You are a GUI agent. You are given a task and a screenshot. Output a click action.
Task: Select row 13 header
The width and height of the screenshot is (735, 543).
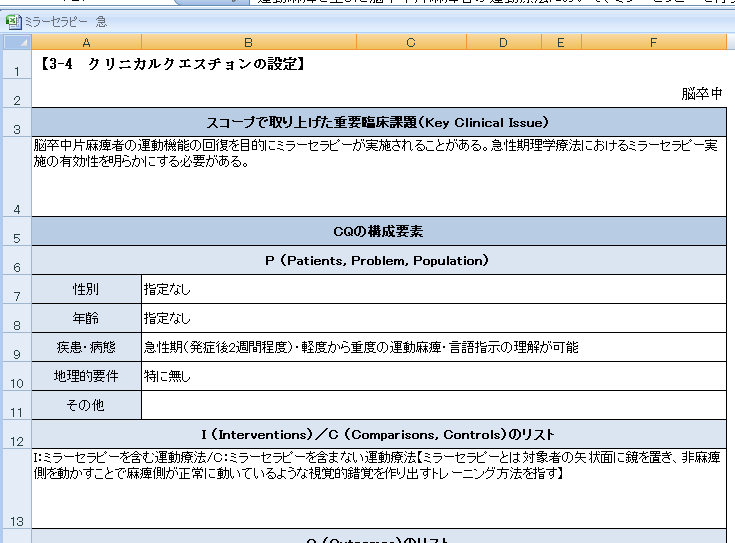click(x=17, y=489)
